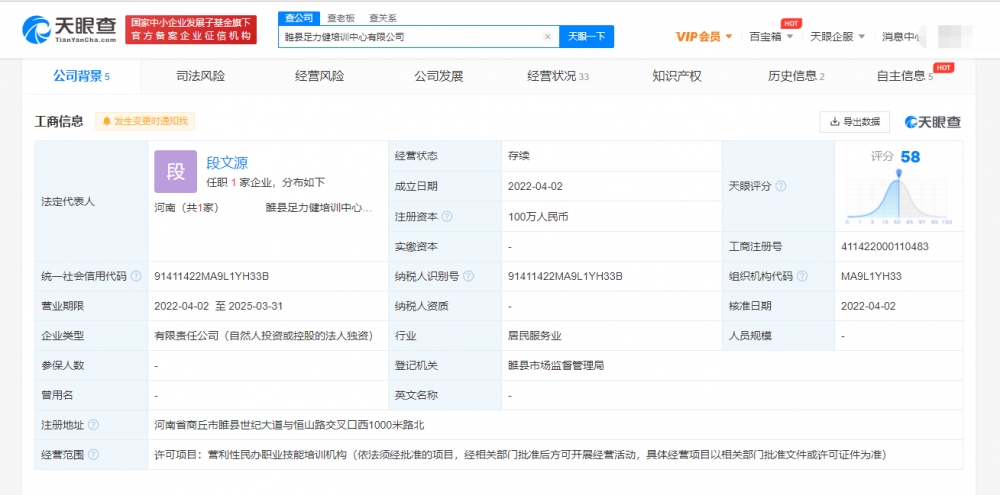This screenshot has height=495, width=1000.
Task: Open the 知识产权 tab
Action: tap(677, 77)
